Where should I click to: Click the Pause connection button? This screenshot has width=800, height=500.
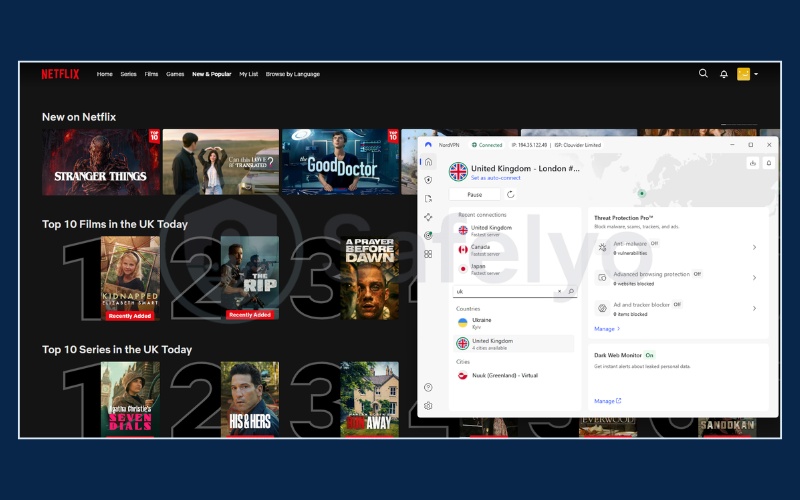[474, 194]
